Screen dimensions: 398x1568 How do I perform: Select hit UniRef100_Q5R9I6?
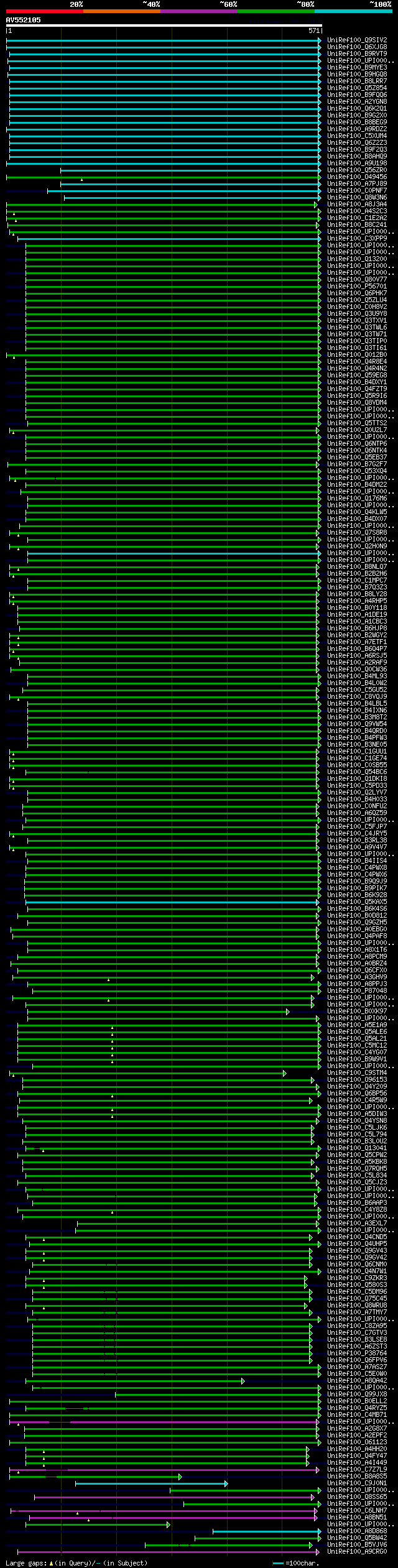click(357, 395)
